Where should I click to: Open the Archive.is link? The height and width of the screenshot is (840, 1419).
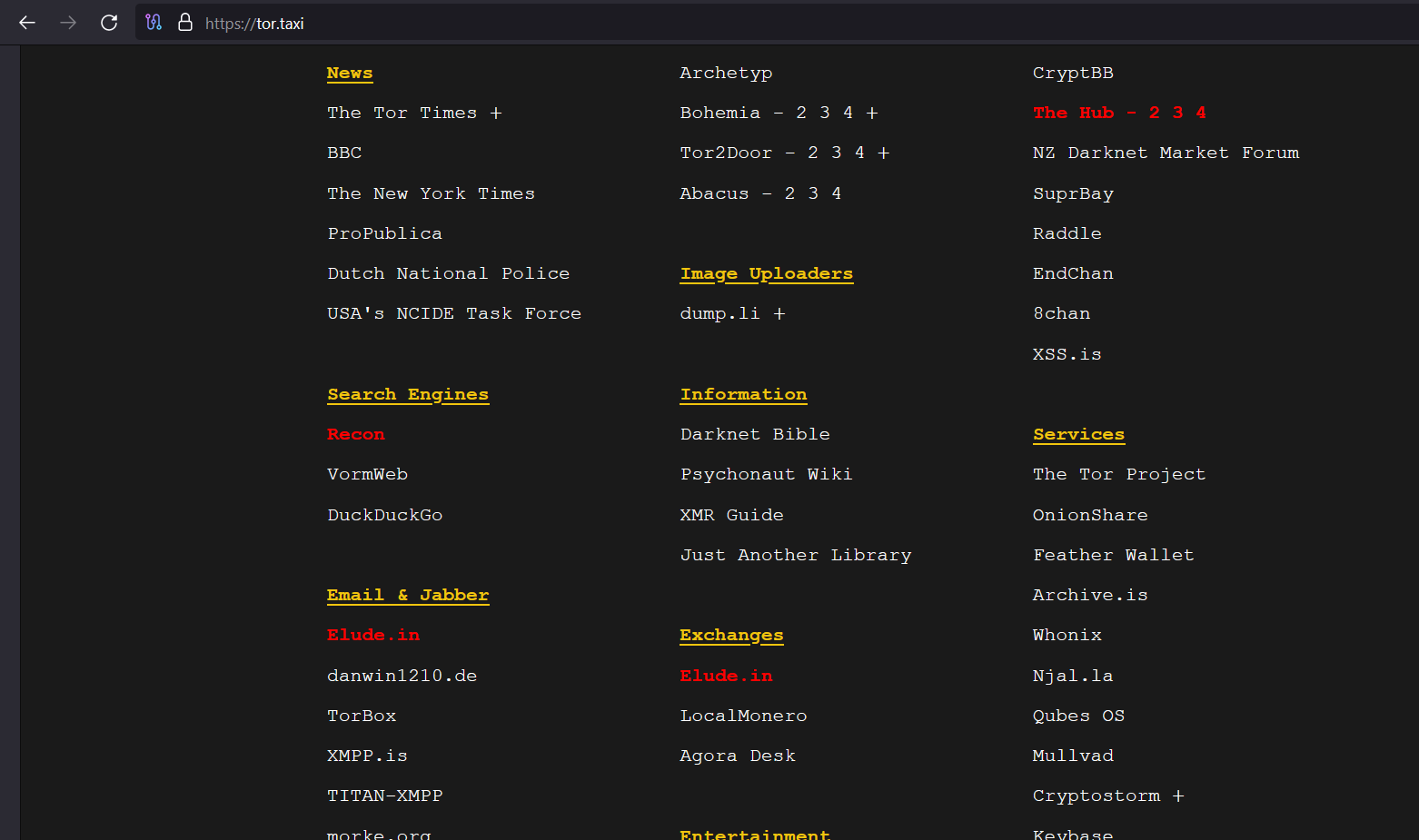click(1090, 595)
